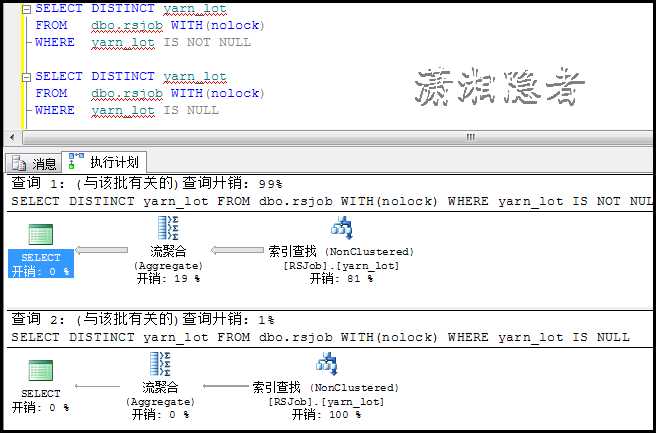The height and width of the screenshot is (433, 656).
Task: Select the query 1 SELECT result node
Action: (41, 251)
